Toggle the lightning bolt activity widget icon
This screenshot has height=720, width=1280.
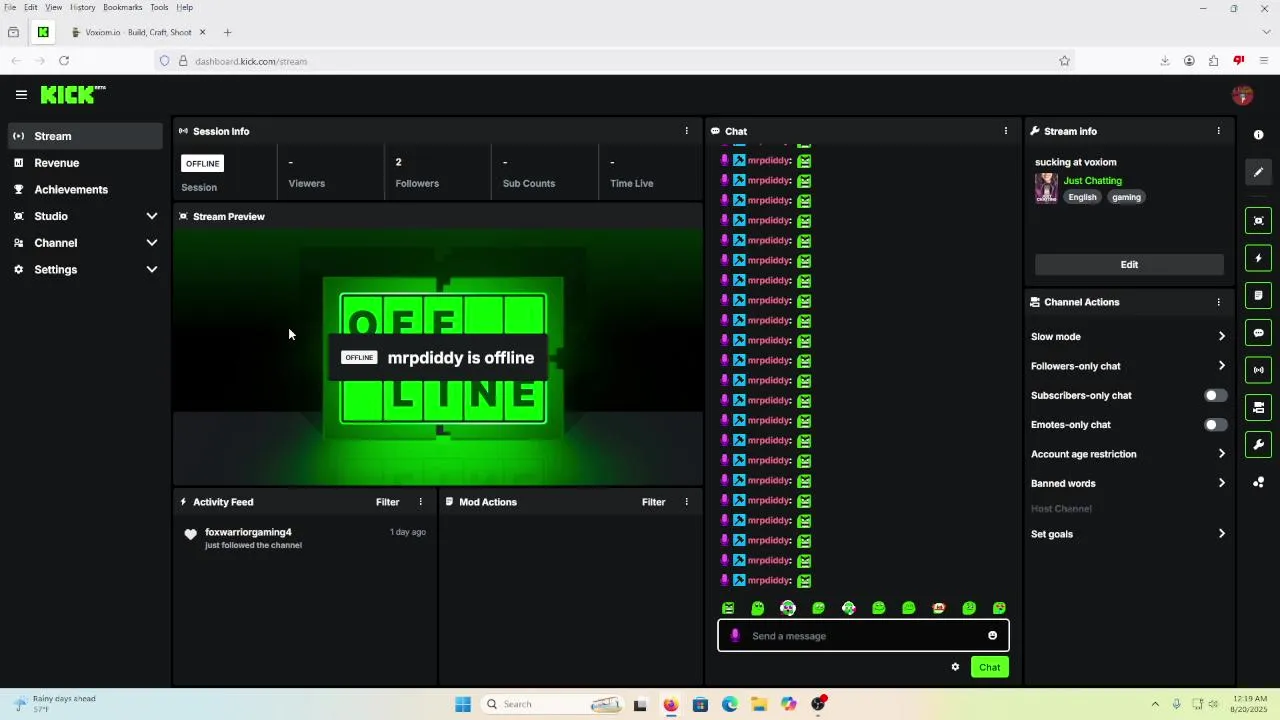(1259, 258)
